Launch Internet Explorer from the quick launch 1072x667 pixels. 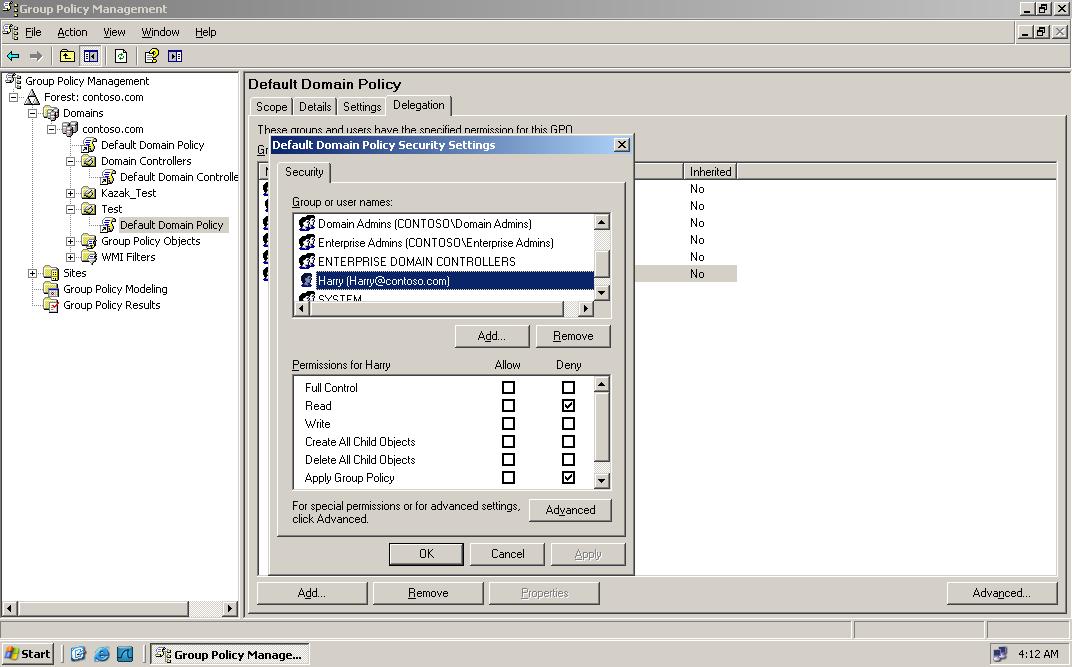click(102, 654)
